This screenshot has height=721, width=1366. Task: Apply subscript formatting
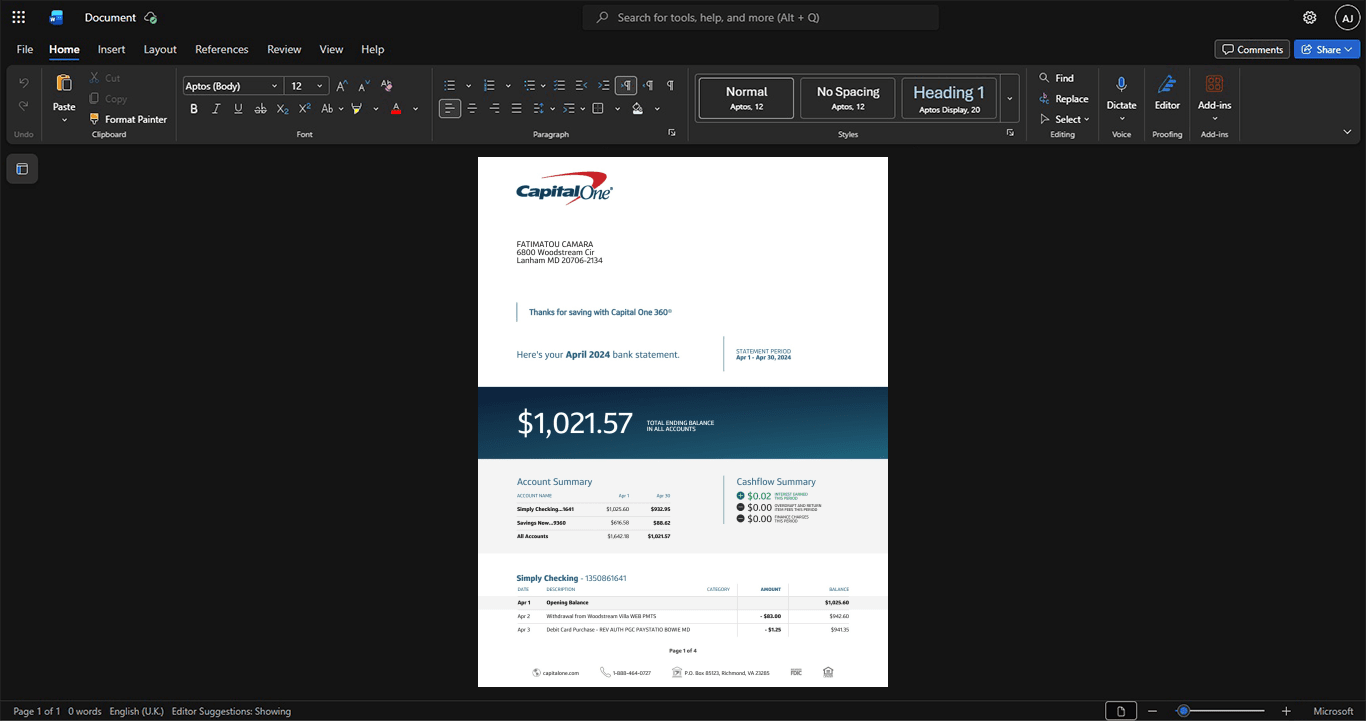(283, 109)
